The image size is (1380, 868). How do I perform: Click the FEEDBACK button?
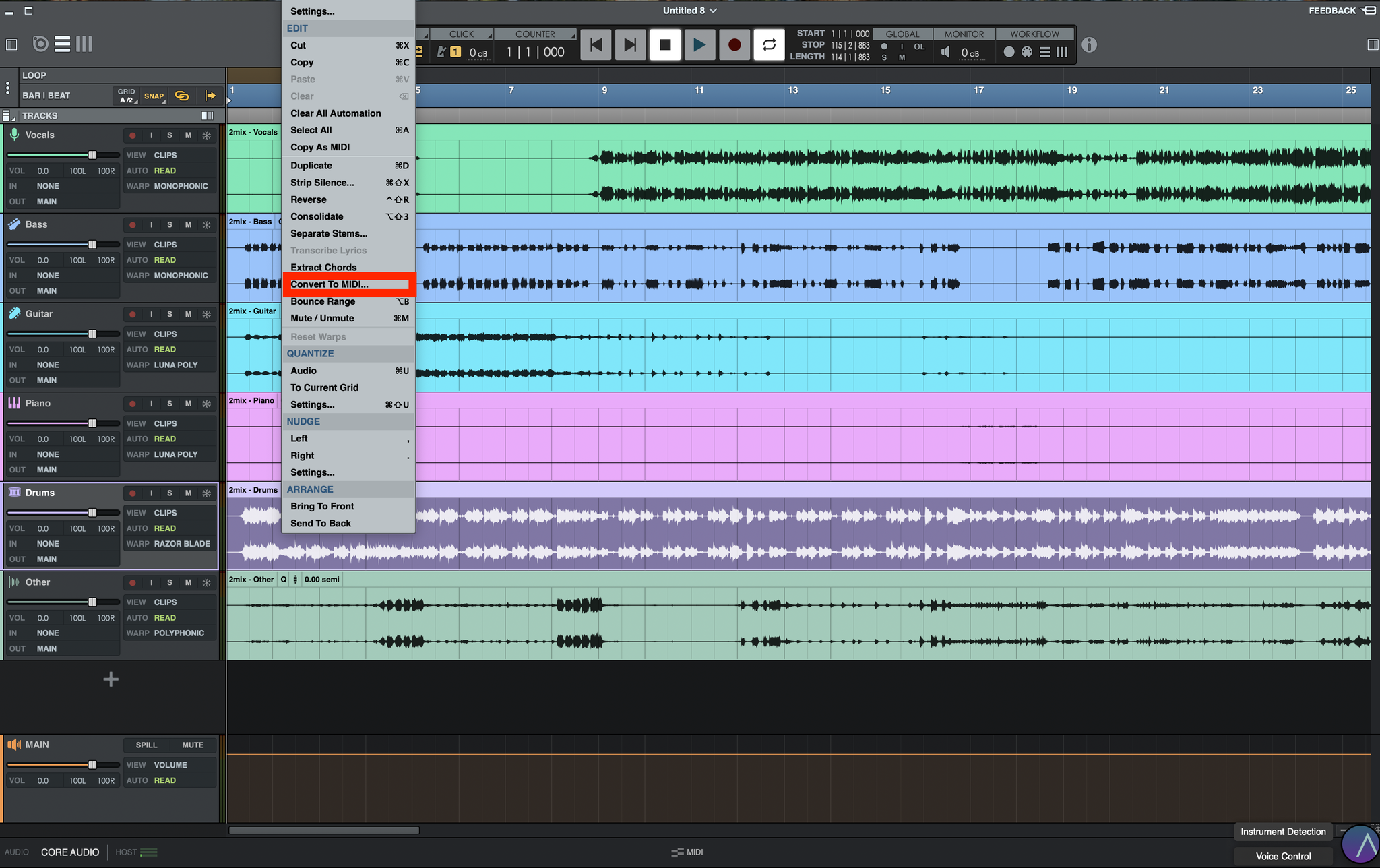1342,10
